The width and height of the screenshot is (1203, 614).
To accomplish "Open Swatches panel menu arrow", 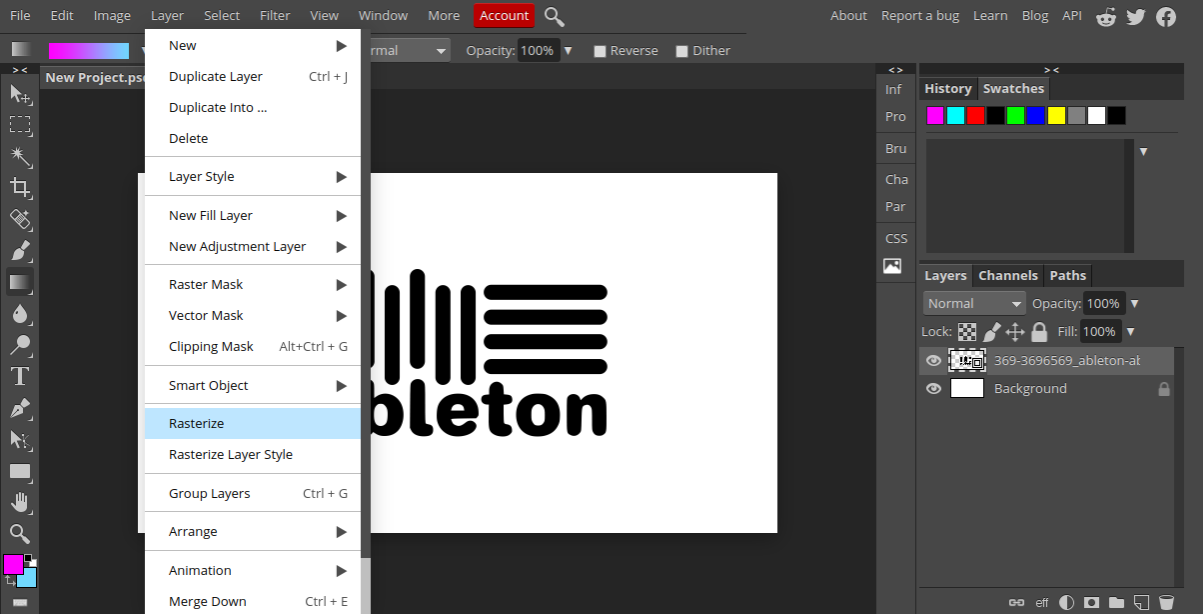I will click(x=1143, y=151).
